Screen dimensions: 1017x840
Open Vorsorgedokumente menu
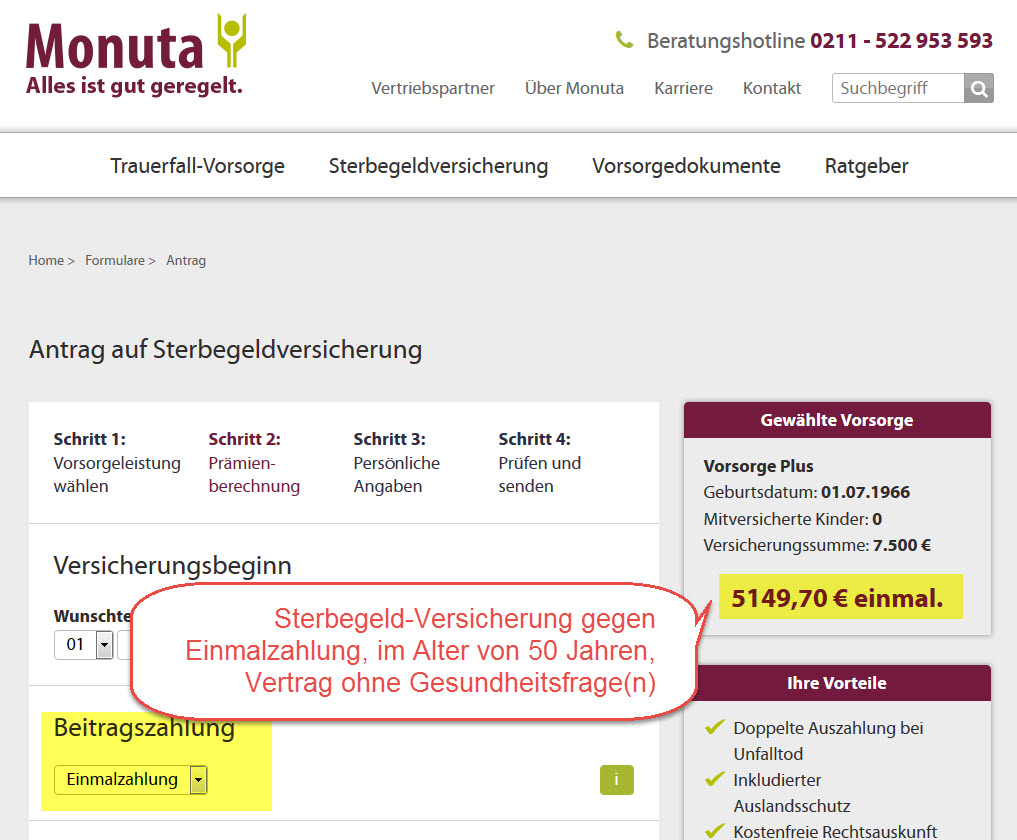click(x=686, y=166)
